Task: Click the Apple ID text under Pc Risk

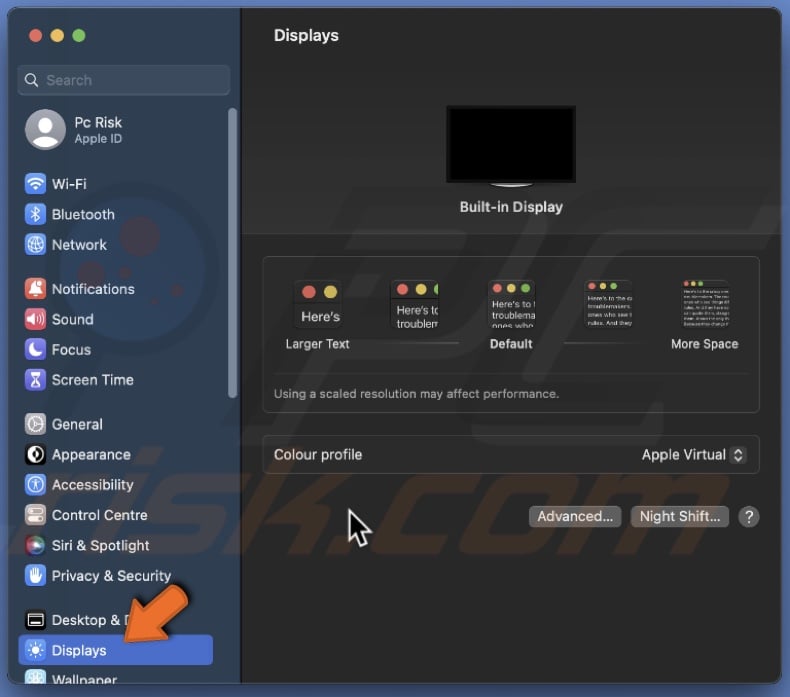Action: (x=98, y=139)
